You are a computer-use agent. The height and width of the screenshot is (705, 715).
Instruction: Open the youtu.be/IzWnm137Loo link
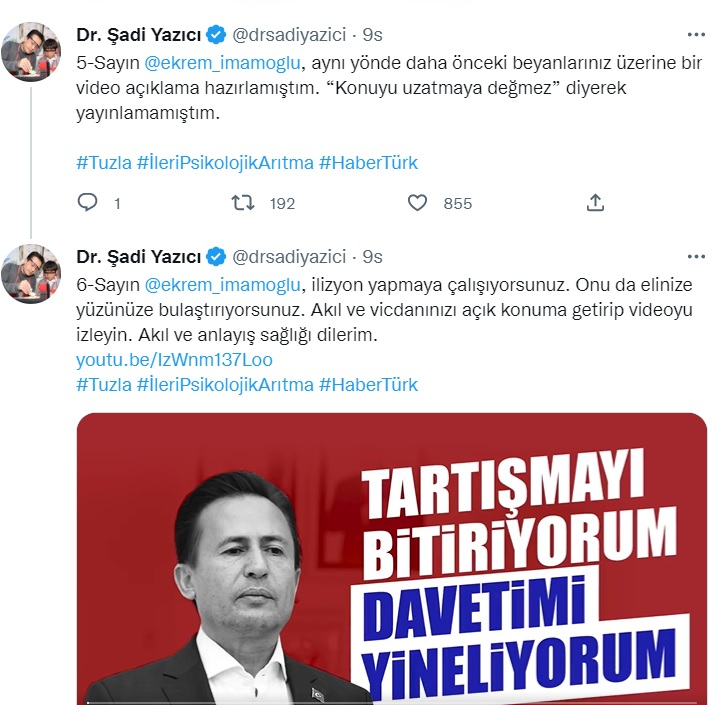coord(174,360)
